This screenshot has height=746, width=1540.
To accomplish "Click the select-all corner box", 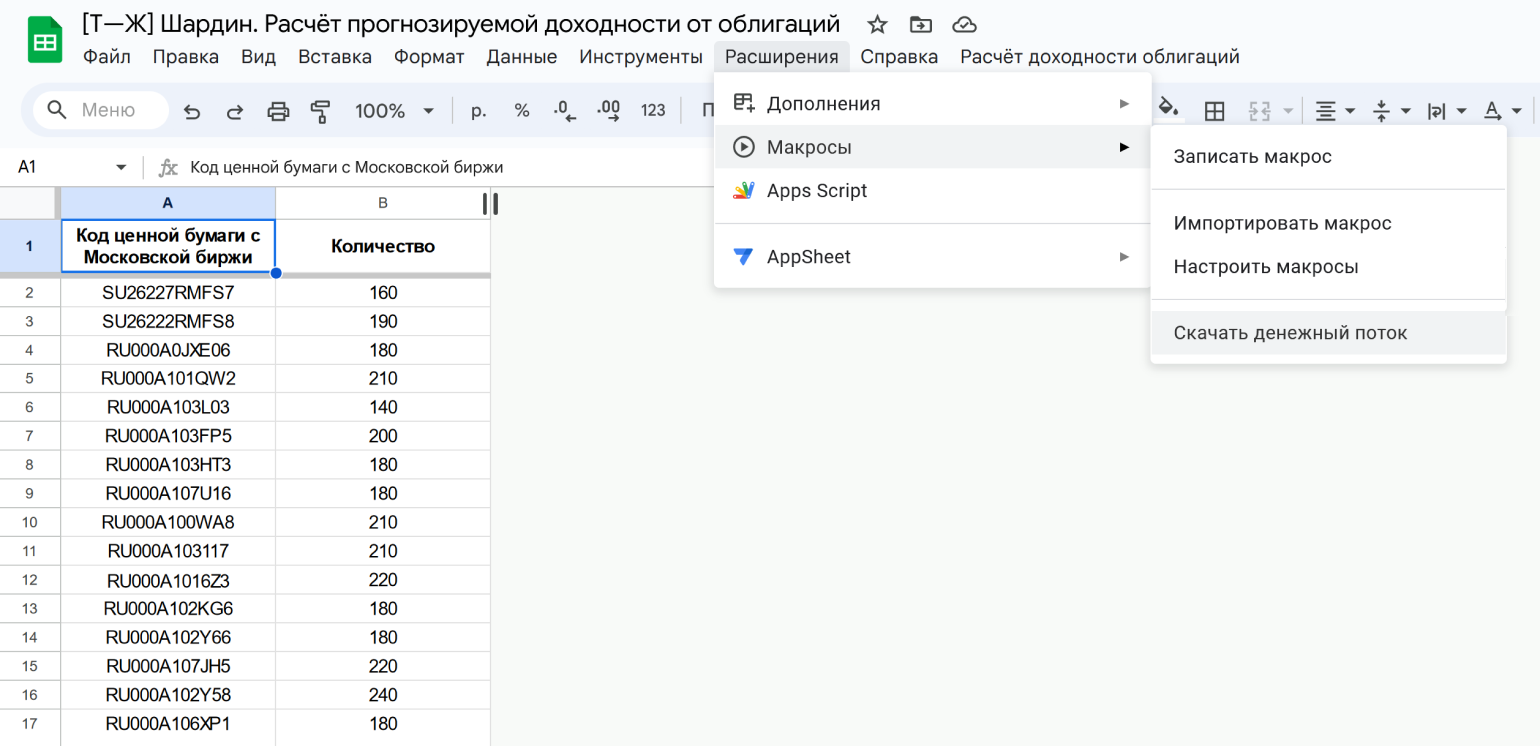I will (29, 203).
